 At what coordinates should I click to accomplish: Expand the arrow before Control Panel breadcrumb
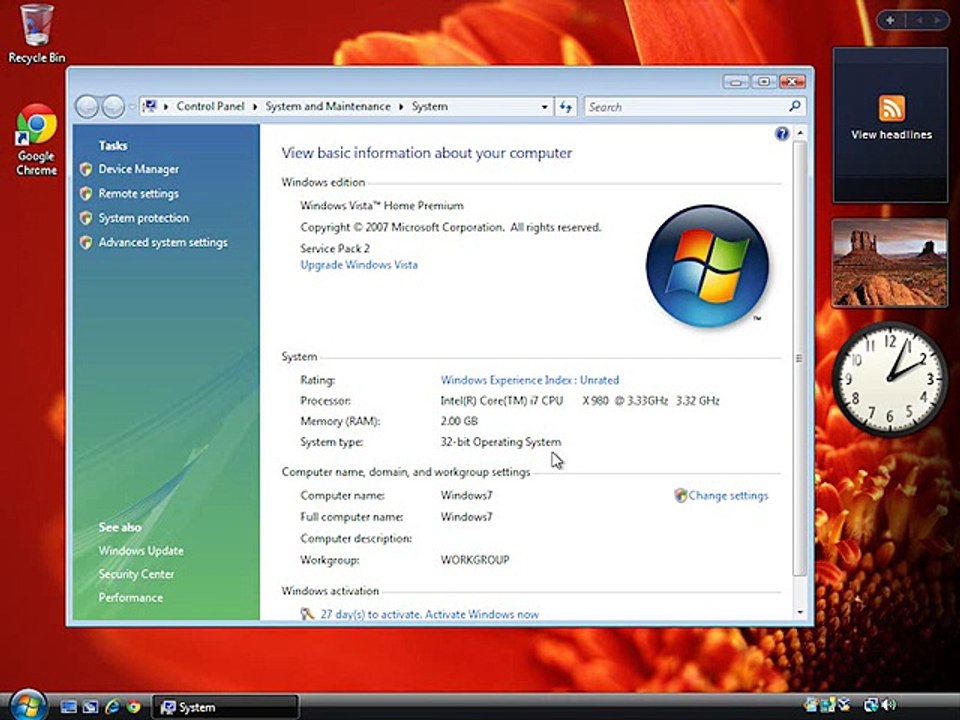click(165, 107)
